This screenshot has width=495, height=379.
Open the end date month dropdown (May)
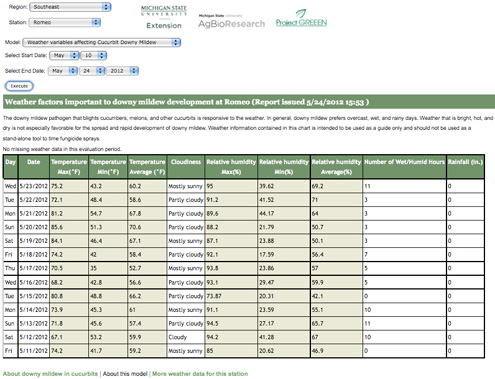click(63, 71)
